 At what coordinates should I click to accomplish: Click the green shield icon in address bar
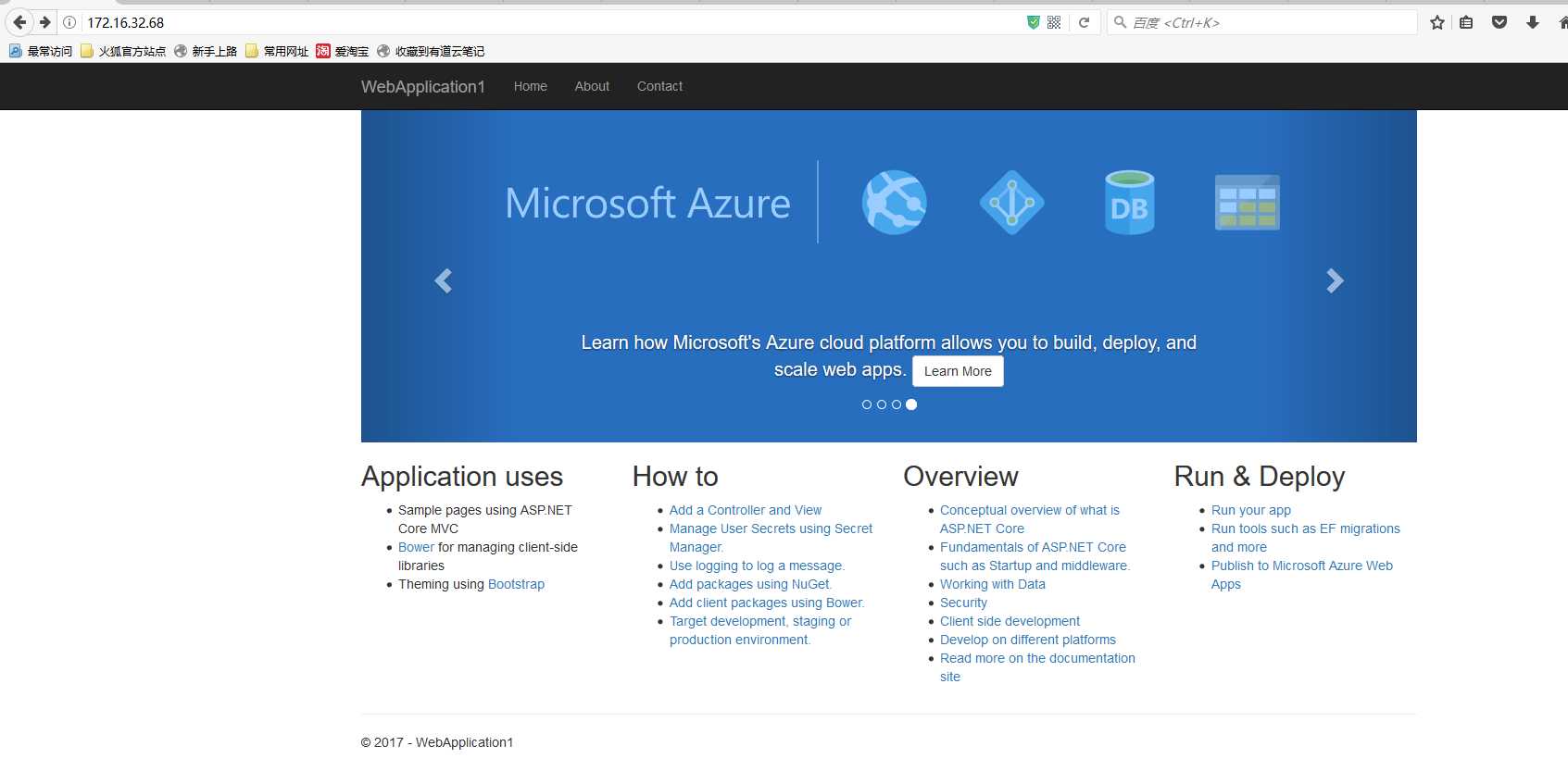click(1034, 22)
